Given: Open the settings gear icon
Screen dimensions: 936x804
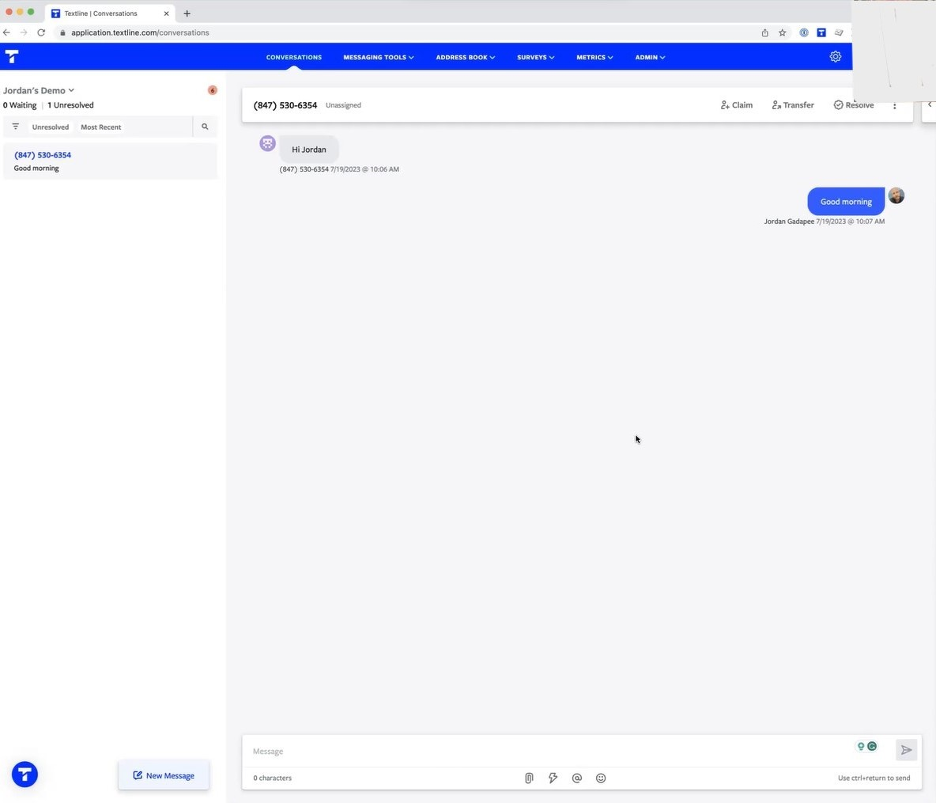Looking at the screenshot, I should tap(835, 57).
